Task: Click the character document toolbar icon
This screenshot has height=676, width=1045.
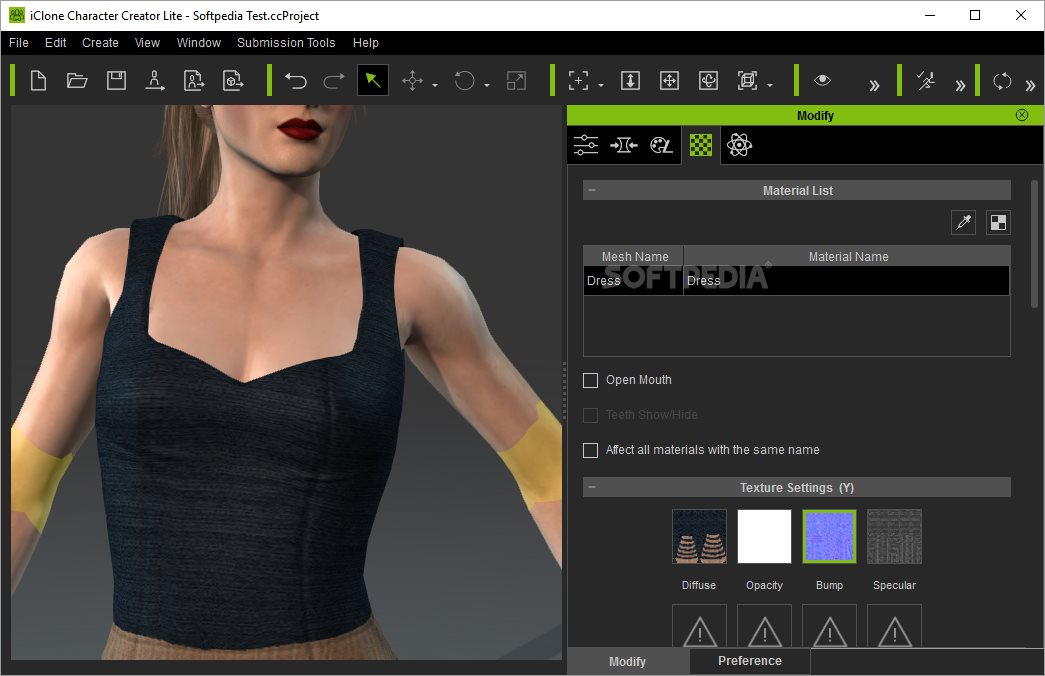Action: point(194,81)
